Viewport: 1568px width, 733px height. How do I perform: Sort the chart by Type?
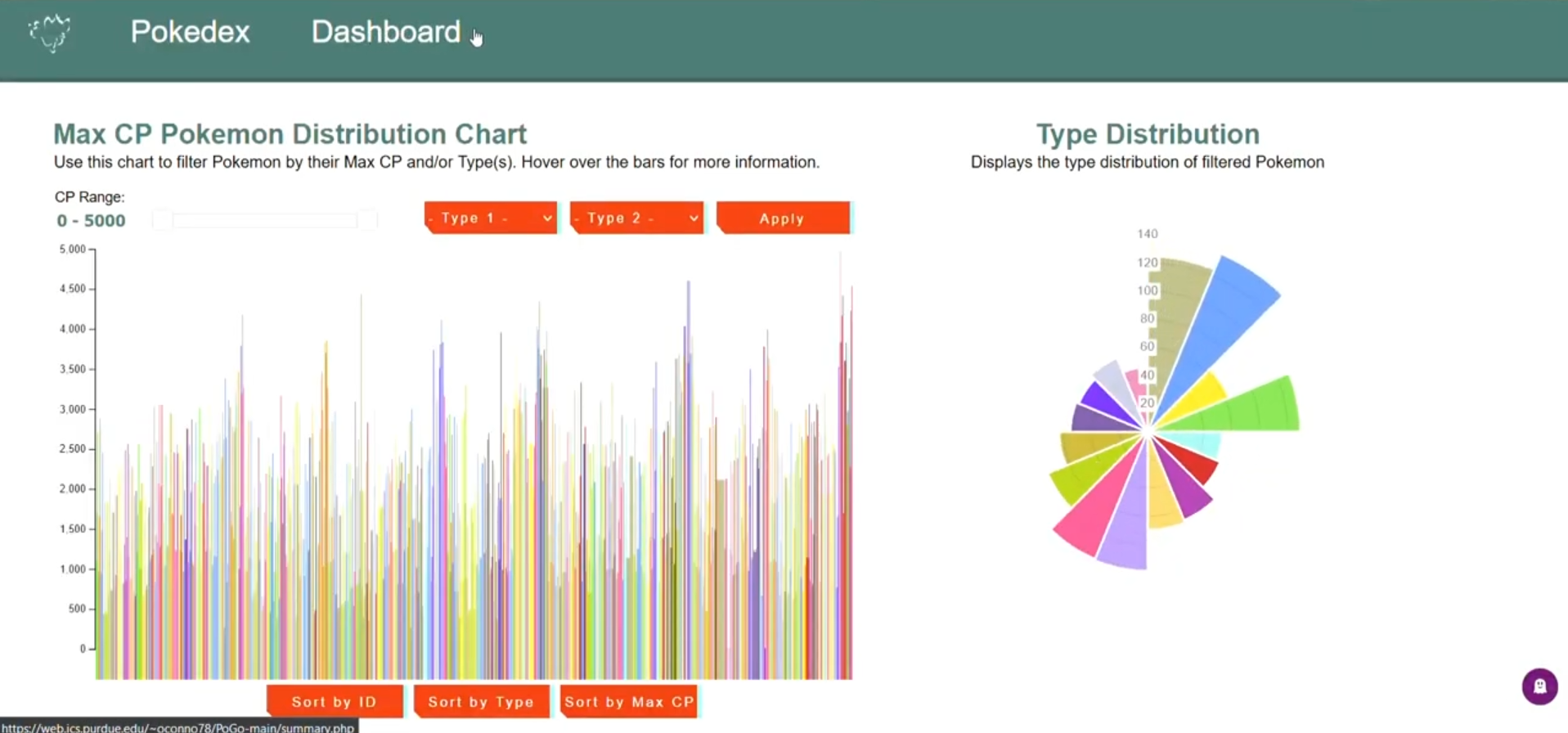481,702
